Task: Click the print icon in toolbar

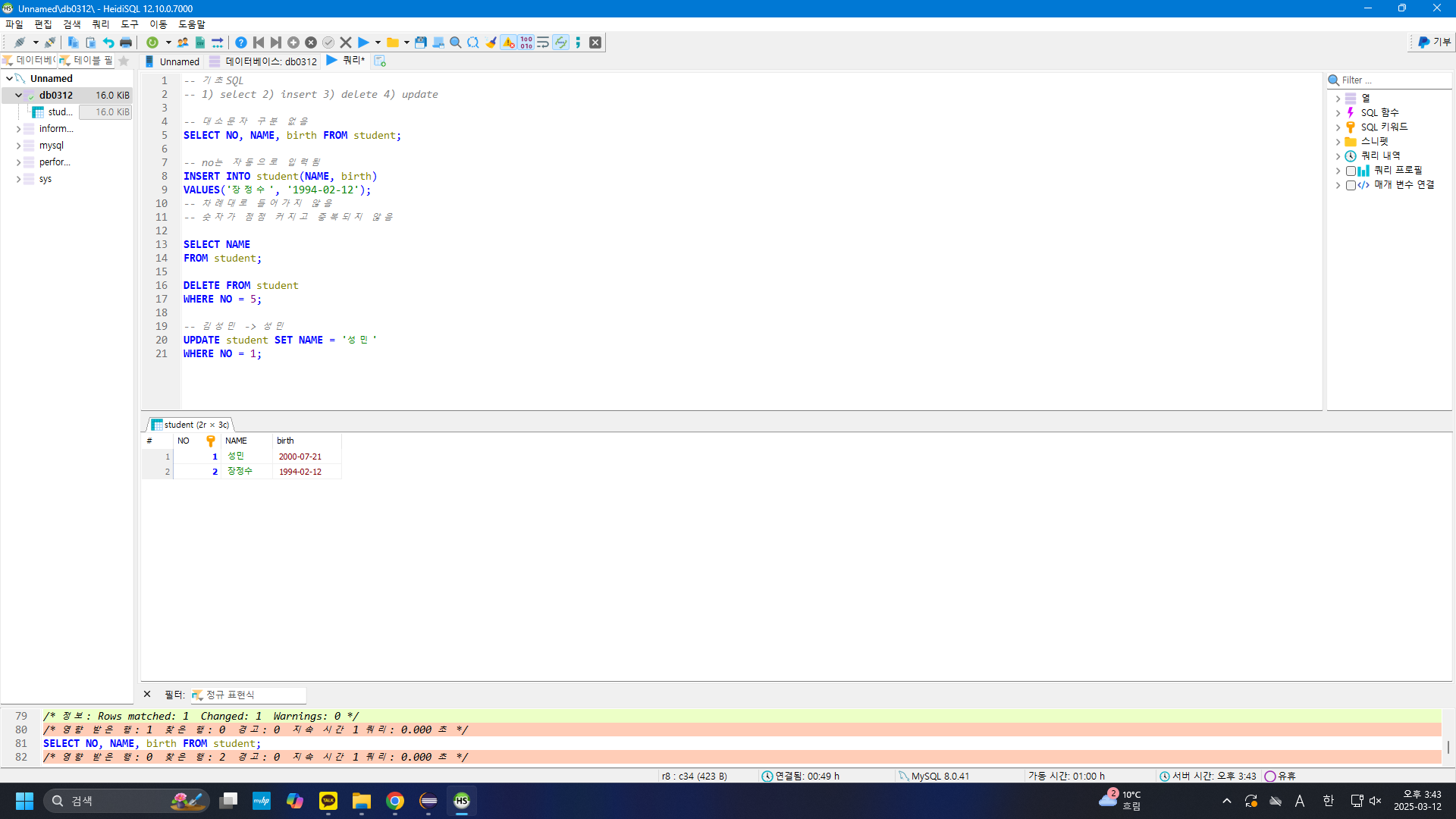Action: coord(126,42)
